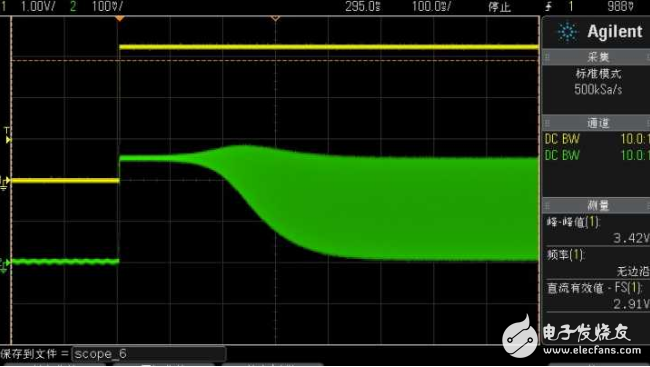Click the 停止 run status indicator
This screenshot has height=367, width=650.
click(499, 7)
